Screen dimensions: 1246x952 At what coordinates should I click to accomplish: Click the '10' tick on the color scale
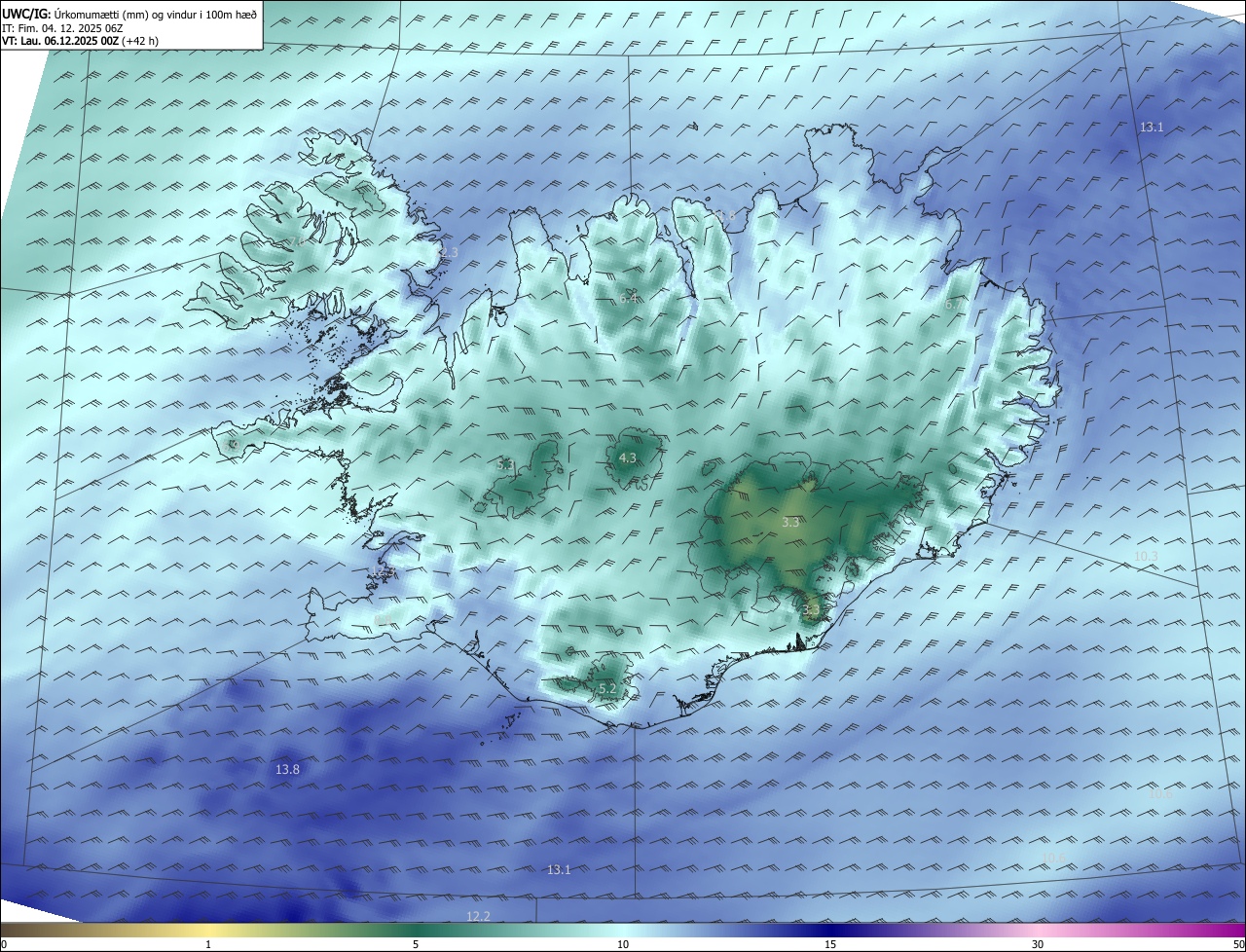click(623, 944)
